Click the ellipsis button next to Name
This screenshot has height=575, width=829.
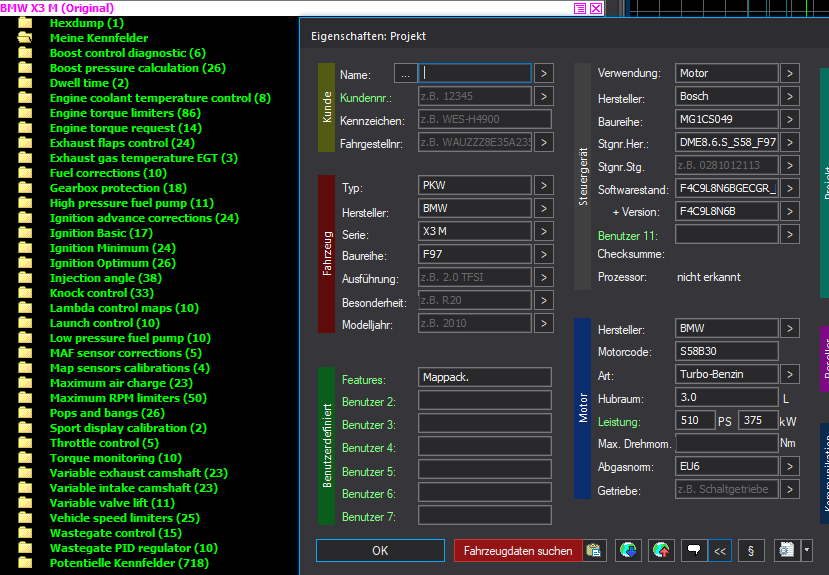coord(405,73)
